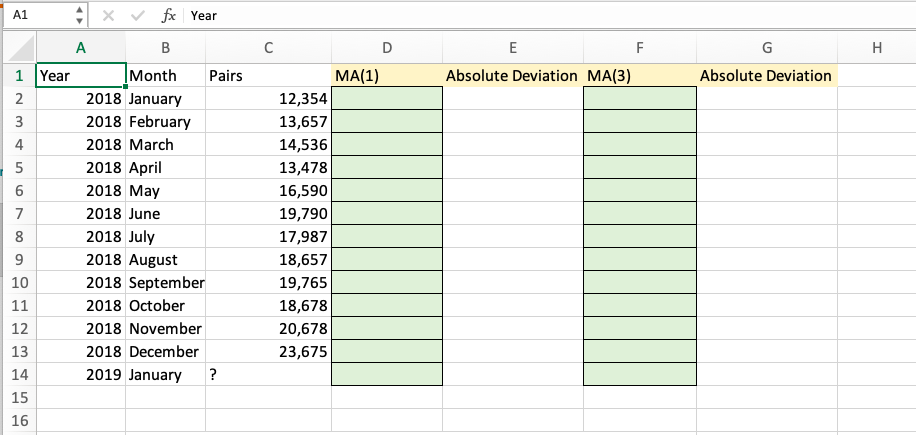Click the 2019 year cell
916x435 pixels.
(81, 374)
